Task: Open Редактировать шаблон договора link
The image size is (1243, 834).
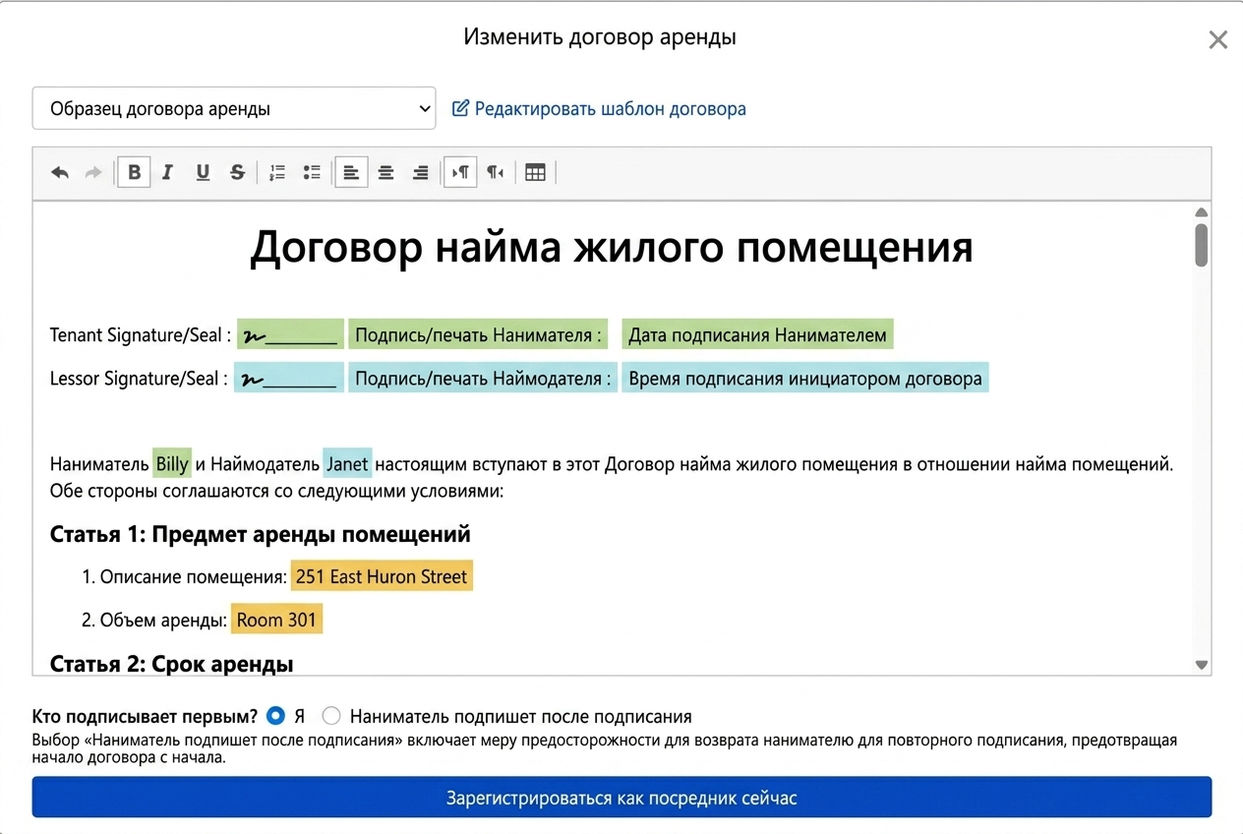Action: tap(599, 108)
